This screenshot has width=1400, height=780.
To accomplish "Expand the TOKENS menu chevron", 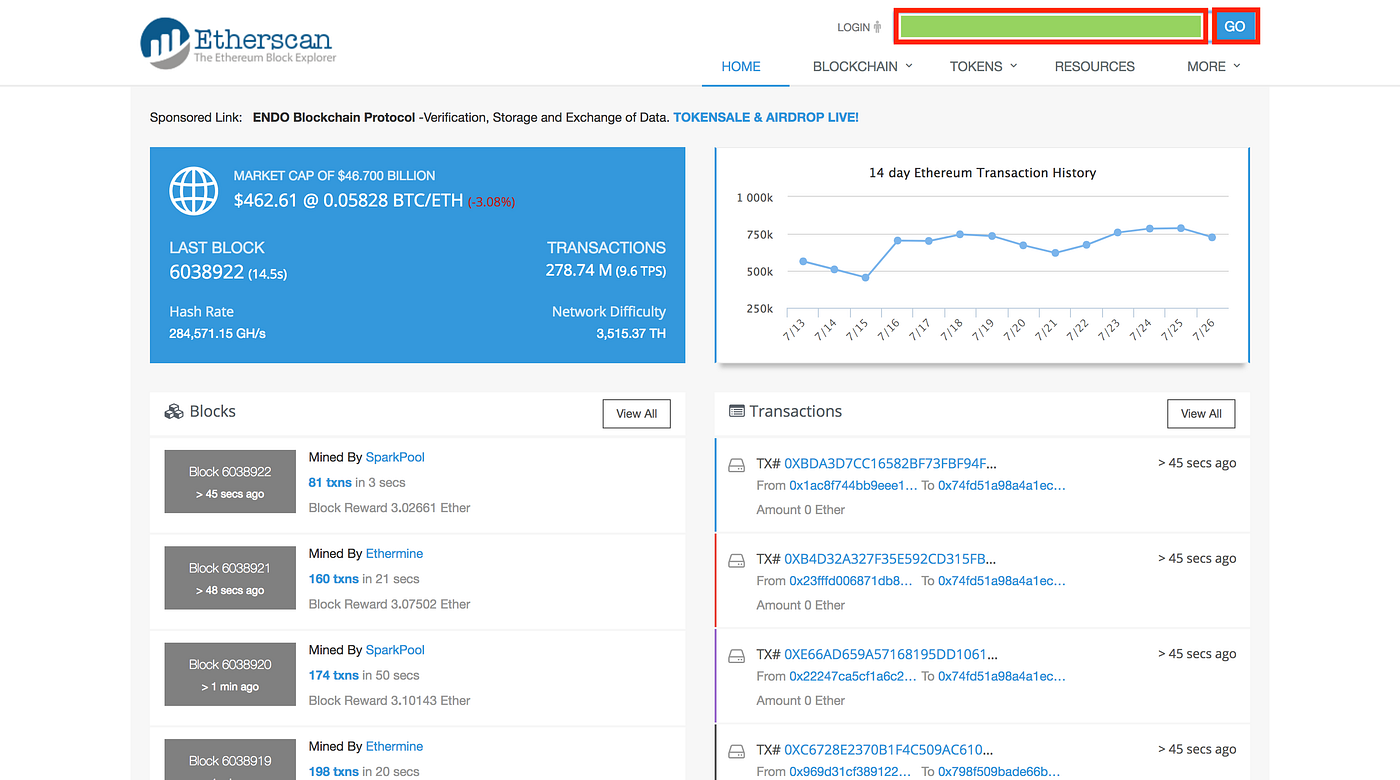I will 1013,66.
